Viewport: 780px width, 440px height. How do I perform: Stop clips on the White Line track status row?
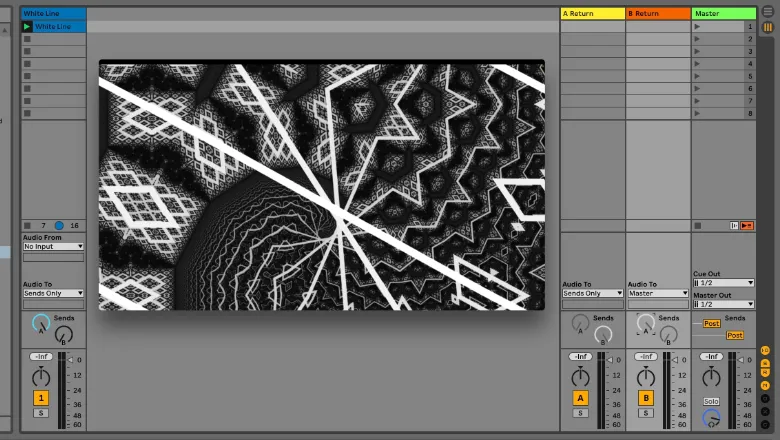(x=27, y=226)
